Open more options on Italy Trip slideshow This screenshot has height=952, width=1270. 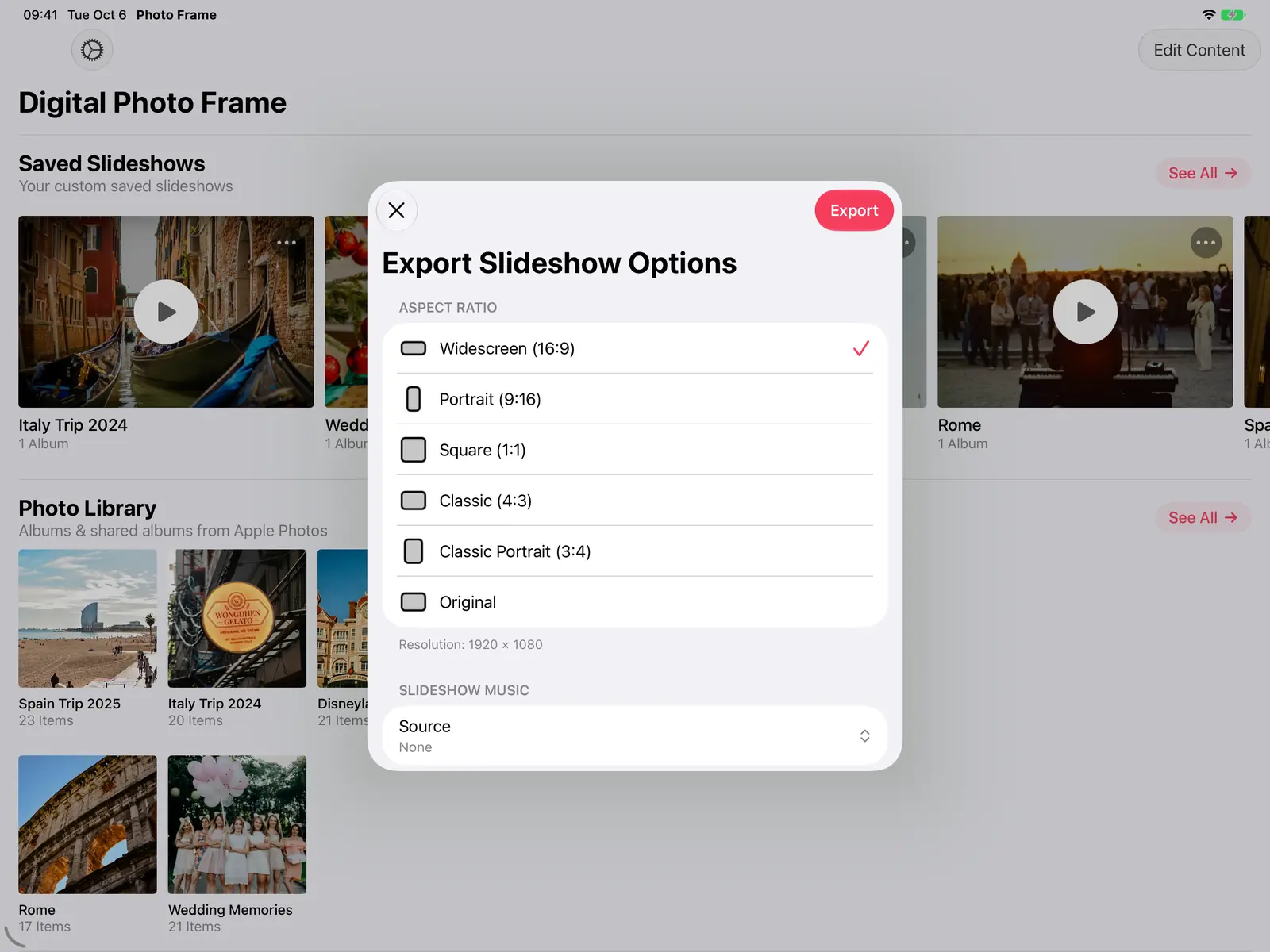(x=287, y=243)
